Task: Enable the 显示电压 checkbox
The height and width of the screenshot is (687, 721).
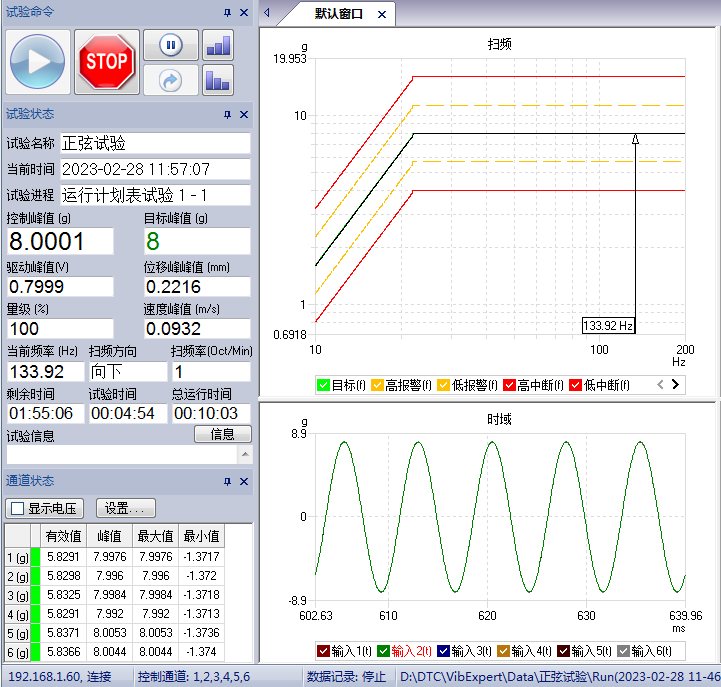Action: 17,509
